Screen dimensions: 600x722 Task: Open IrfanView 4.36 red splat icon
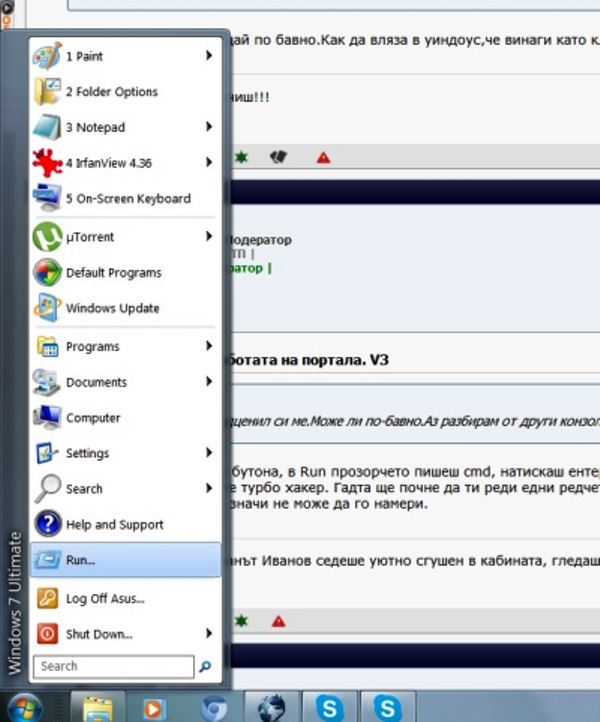coord(47,163)
